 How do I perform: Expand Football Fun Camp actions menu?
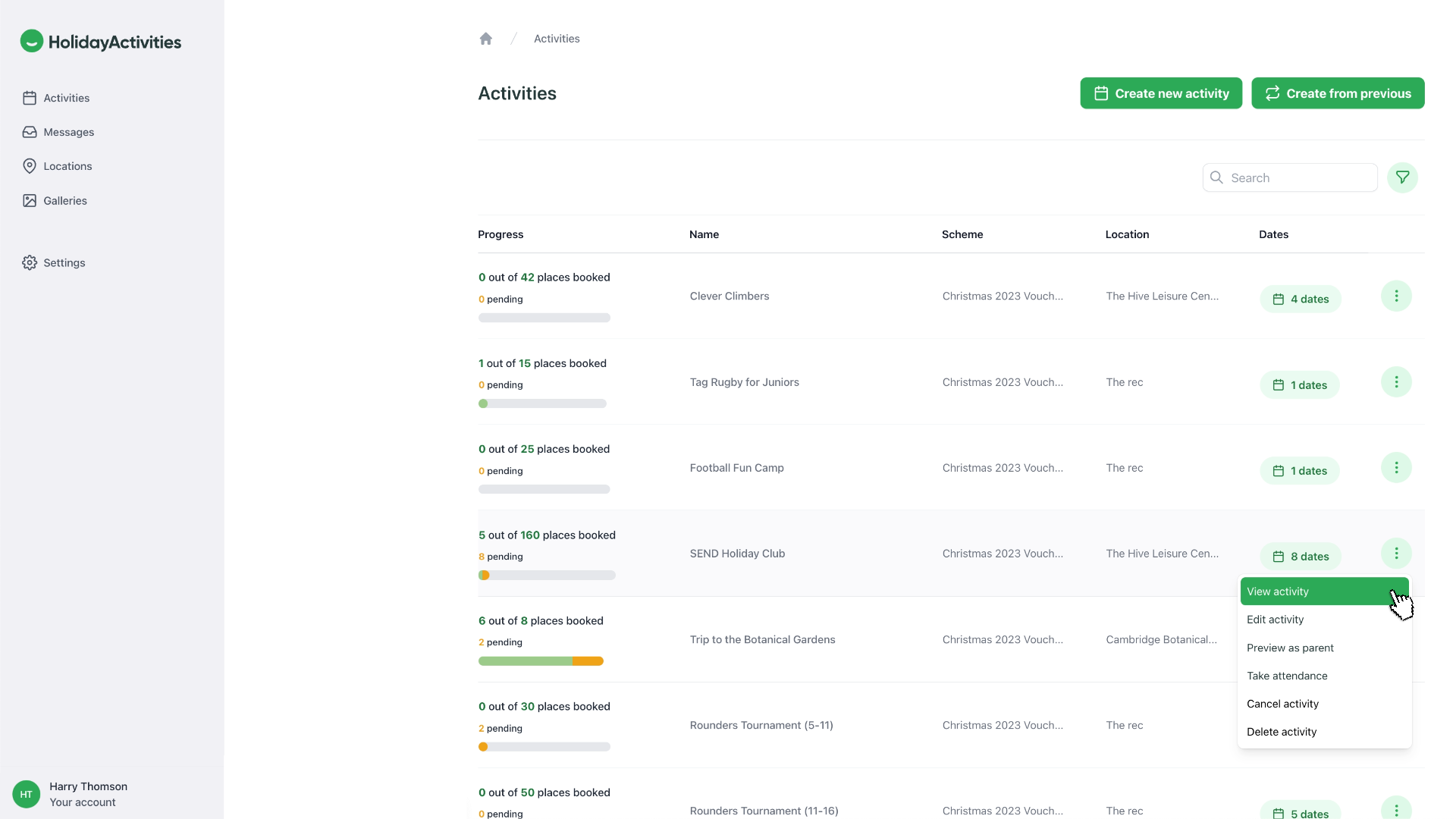(x=1395, y=468)
